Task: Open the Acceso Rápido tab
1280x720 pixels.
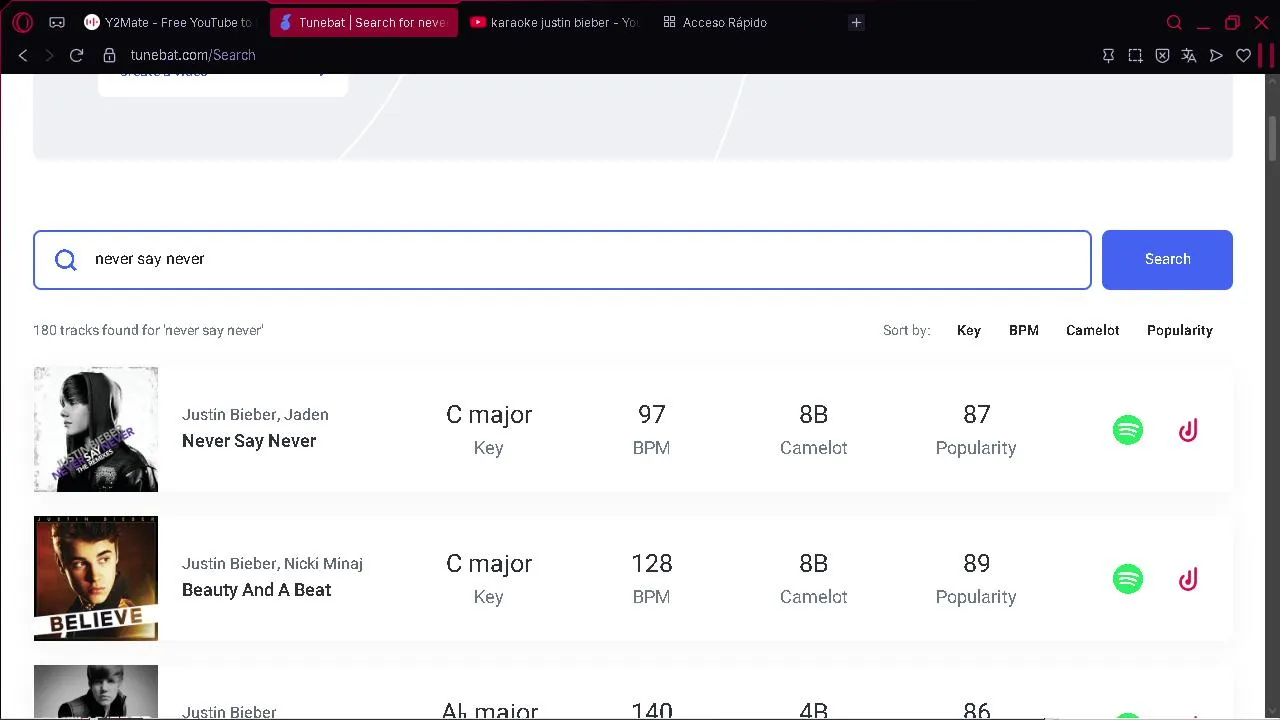Action: (716, 22)
